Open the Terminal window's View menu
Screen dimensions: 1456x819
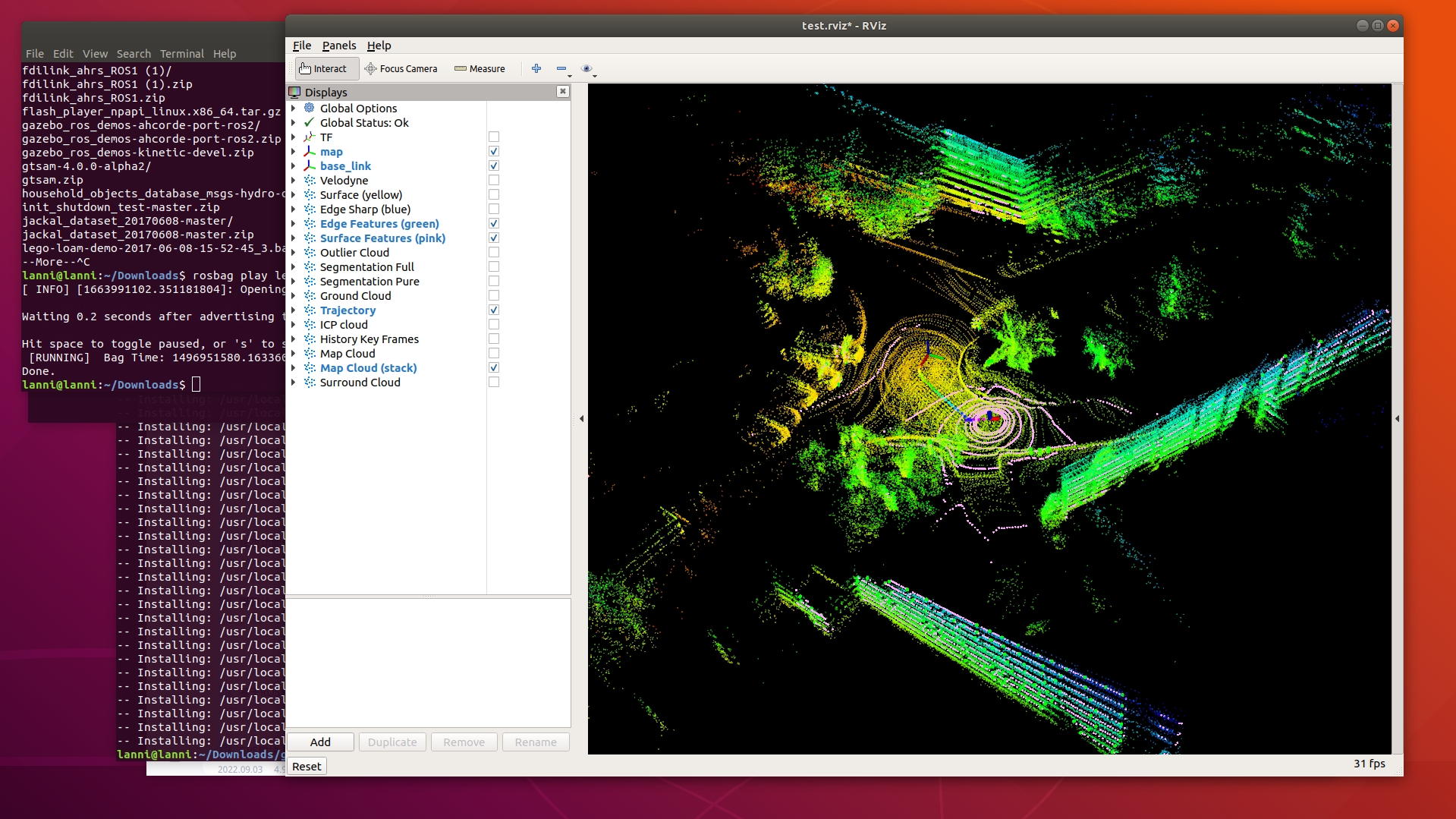pyautogui.click(x=95, y=54)
